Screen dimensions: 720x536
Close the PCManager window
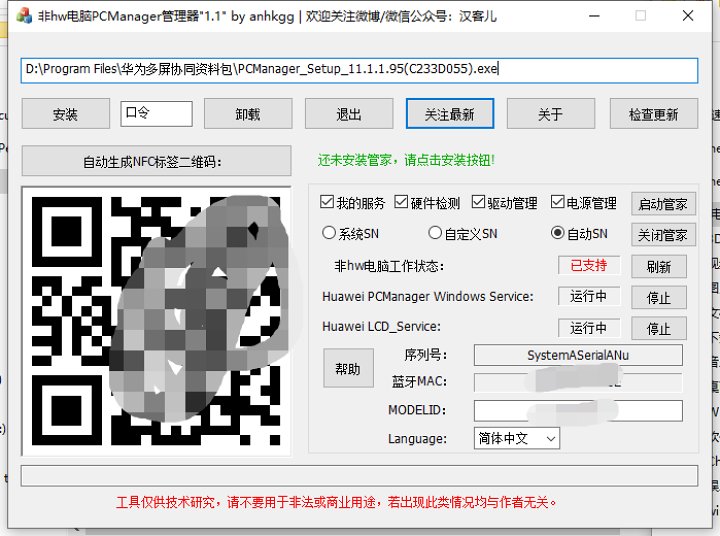coord(688,16)
